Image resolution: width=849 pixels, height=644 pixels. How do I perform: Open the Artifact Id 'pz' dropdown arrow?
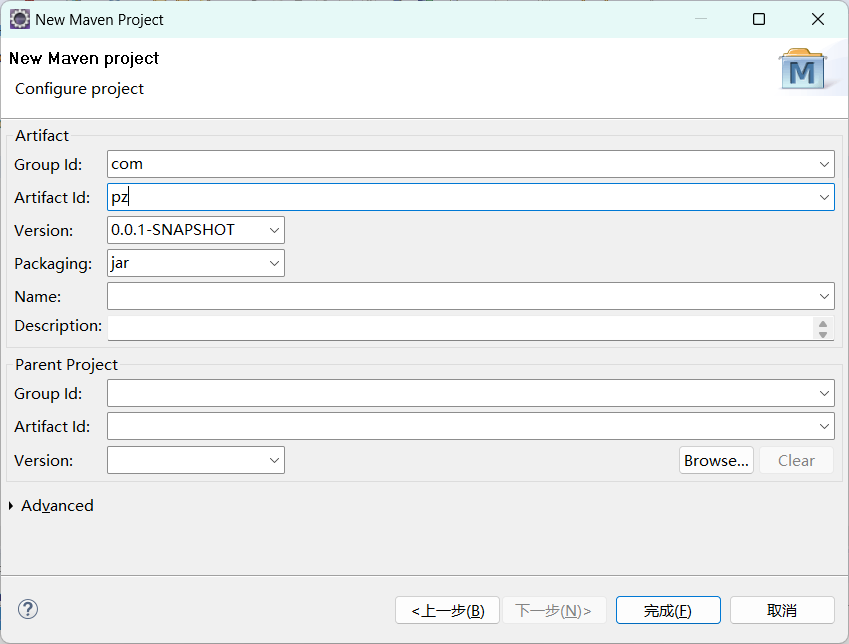824,197
